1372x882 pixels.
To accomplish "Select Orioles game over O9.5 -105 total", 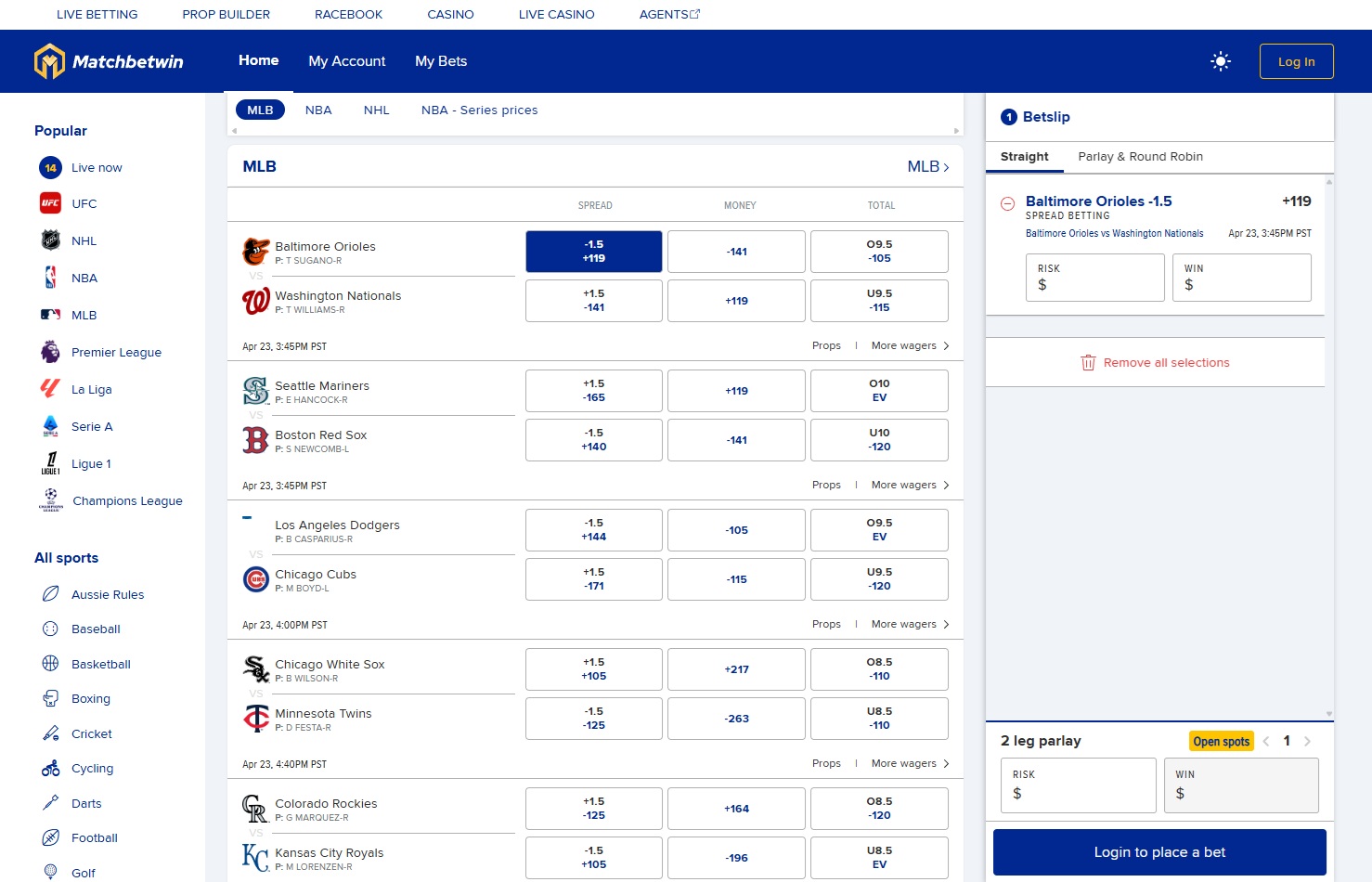I will pyautogui.click(x=879, y=252).
